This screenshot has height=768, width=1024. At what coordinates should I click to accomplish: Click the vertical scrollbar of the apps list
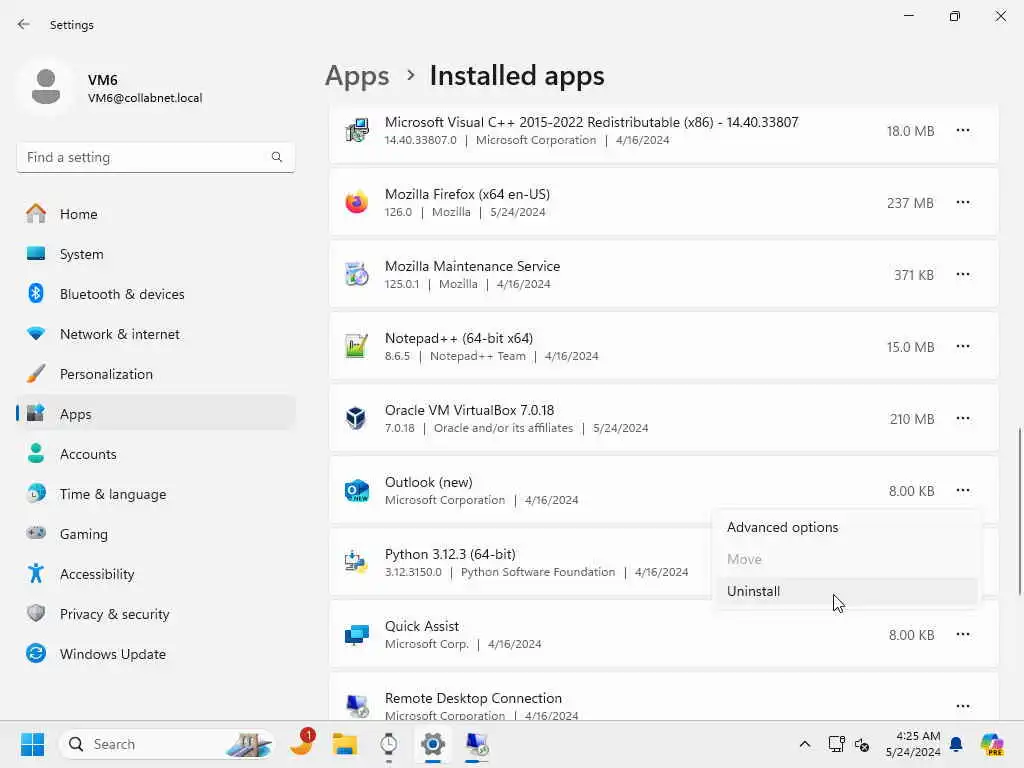(1019, 511)
